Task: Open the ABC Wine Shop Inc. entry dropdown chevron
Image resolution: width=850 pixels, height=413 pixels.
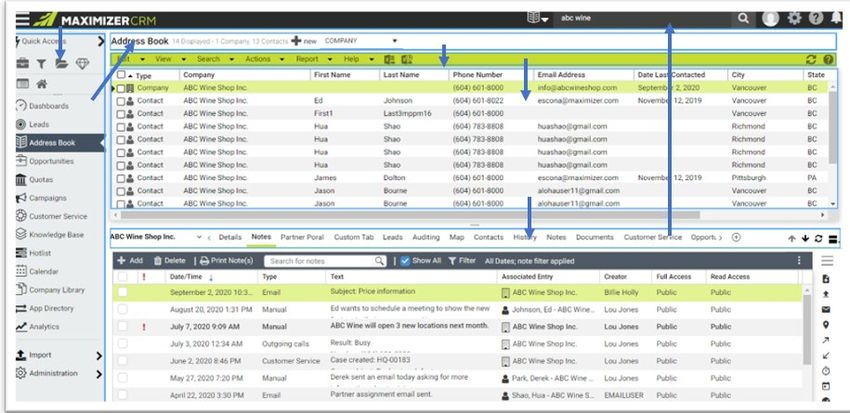Action: pyautogui.click(x=198, y=237)
